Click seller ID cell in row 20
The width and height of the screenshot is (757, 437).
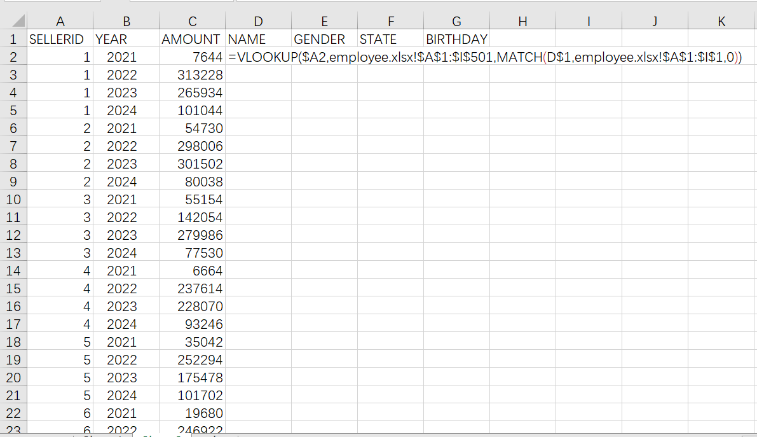pyautogui.click(x=60, y=378)
